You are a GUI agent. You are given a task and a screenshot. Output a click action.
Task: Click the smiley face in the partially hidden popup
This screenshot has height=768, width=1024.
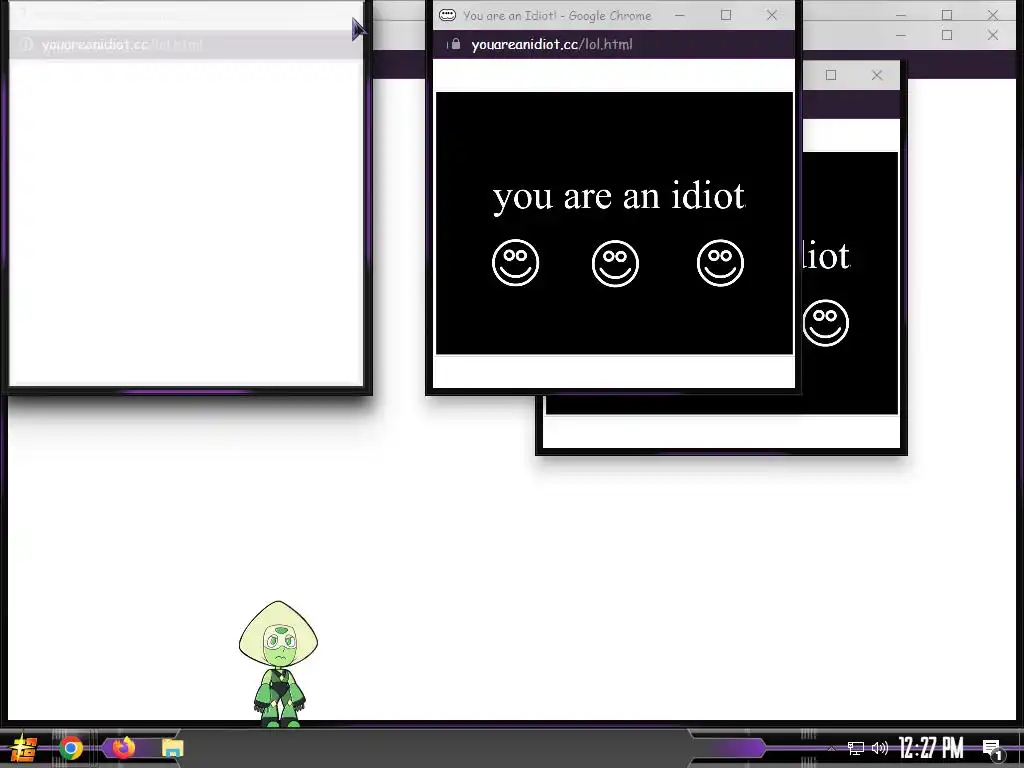(825, 323)
